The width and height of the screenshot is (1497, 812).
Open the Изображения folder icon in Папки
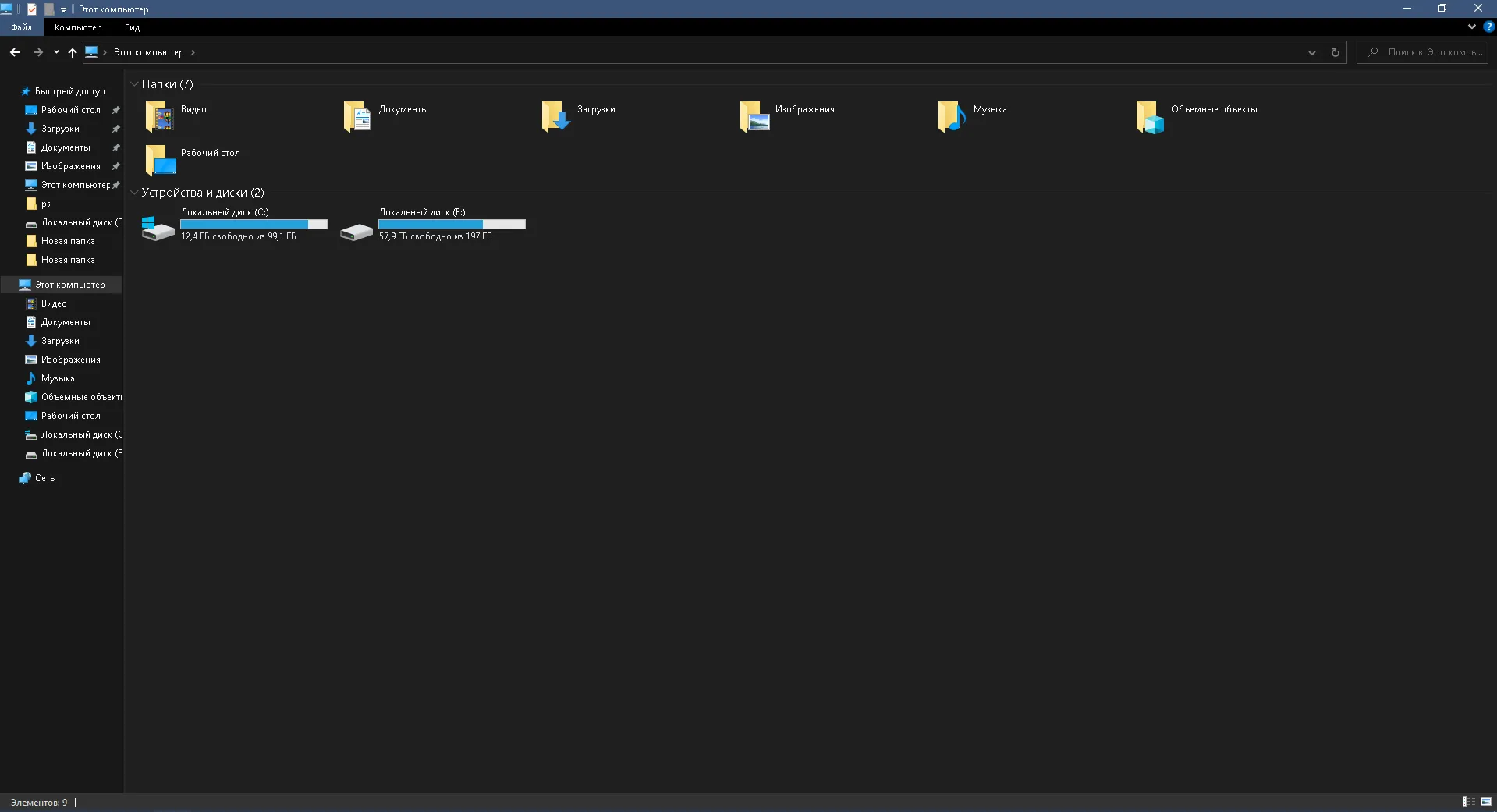click(754, 116)
